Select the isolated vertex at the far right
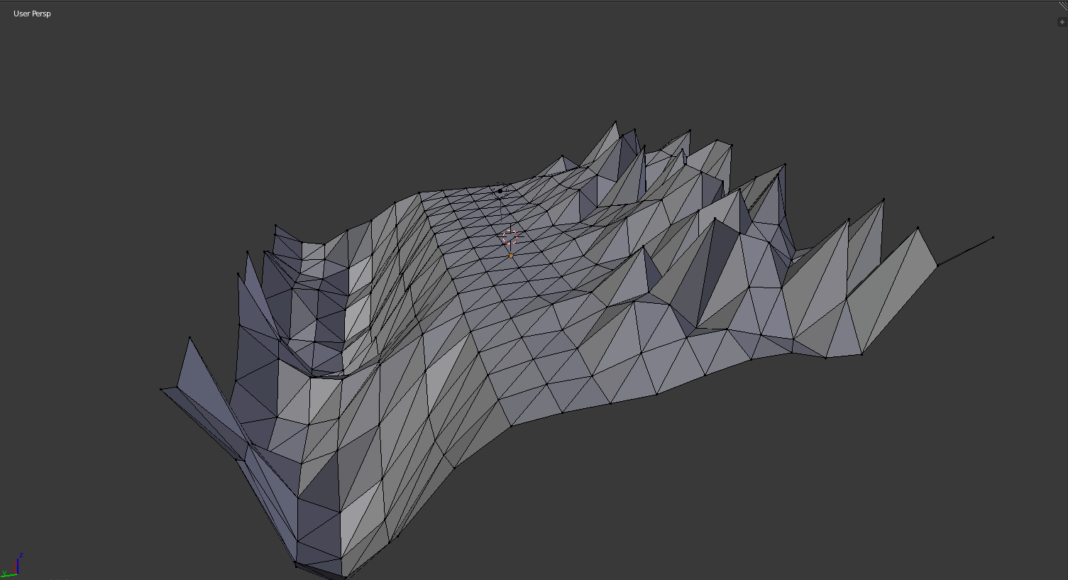 992,238
